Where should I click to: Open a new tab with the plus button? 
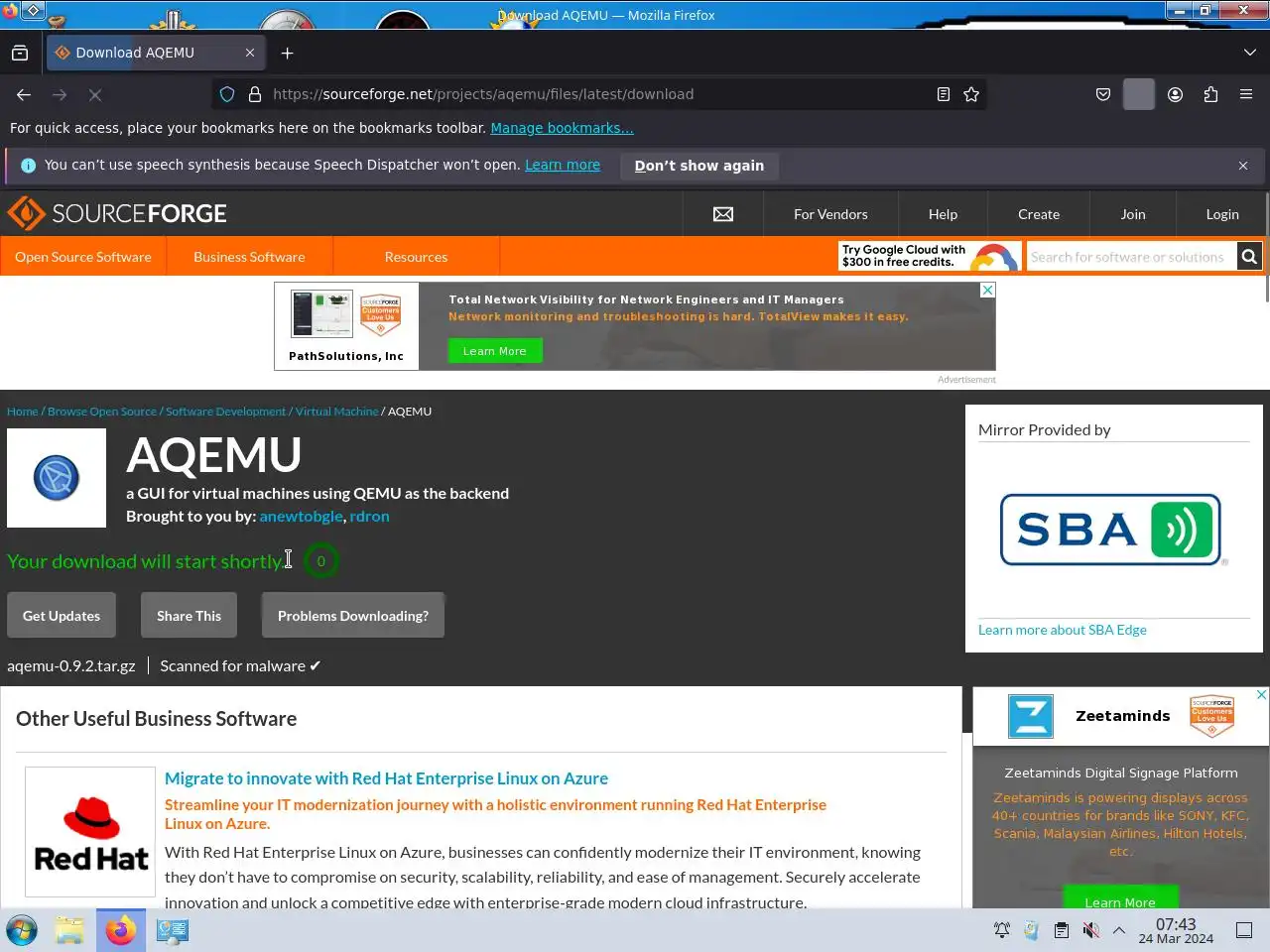287,53
